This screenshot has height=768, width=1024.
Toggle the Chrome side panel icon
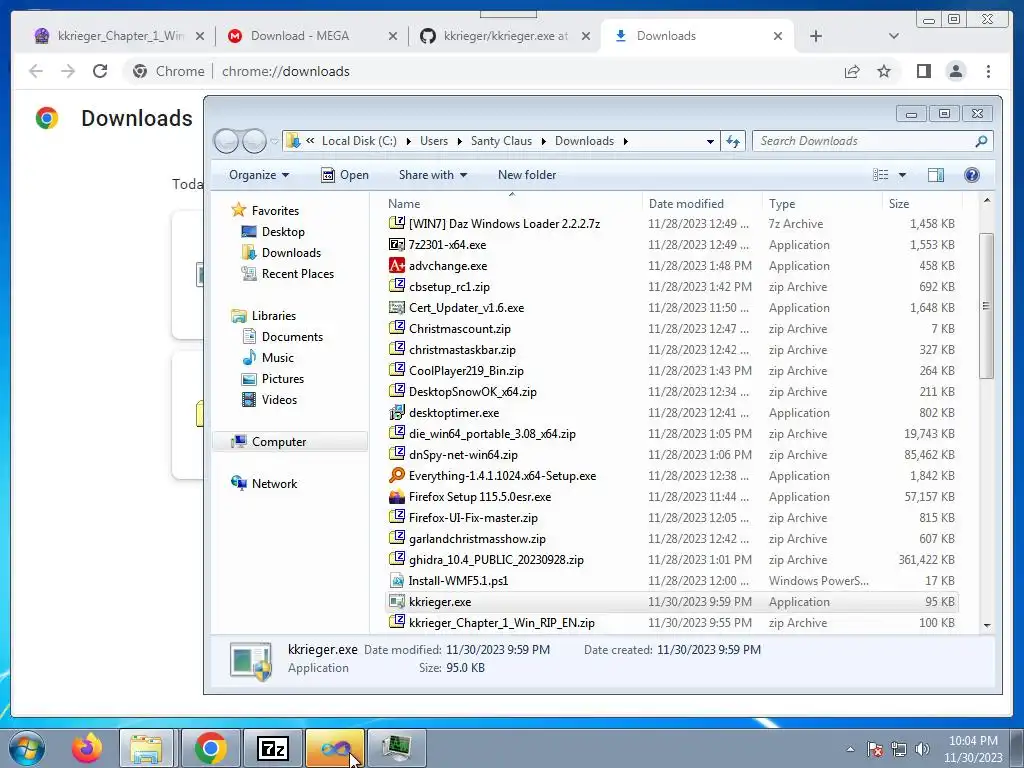click(x=923, y=71)
